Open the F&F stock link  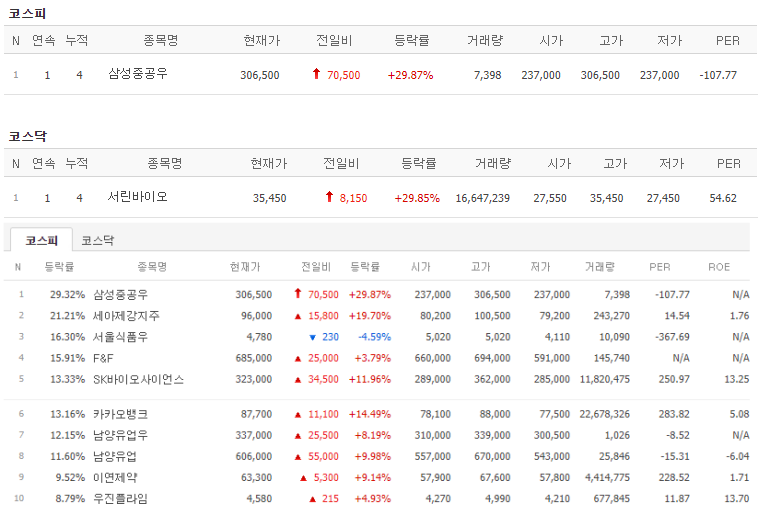click(x=103, y=358)
